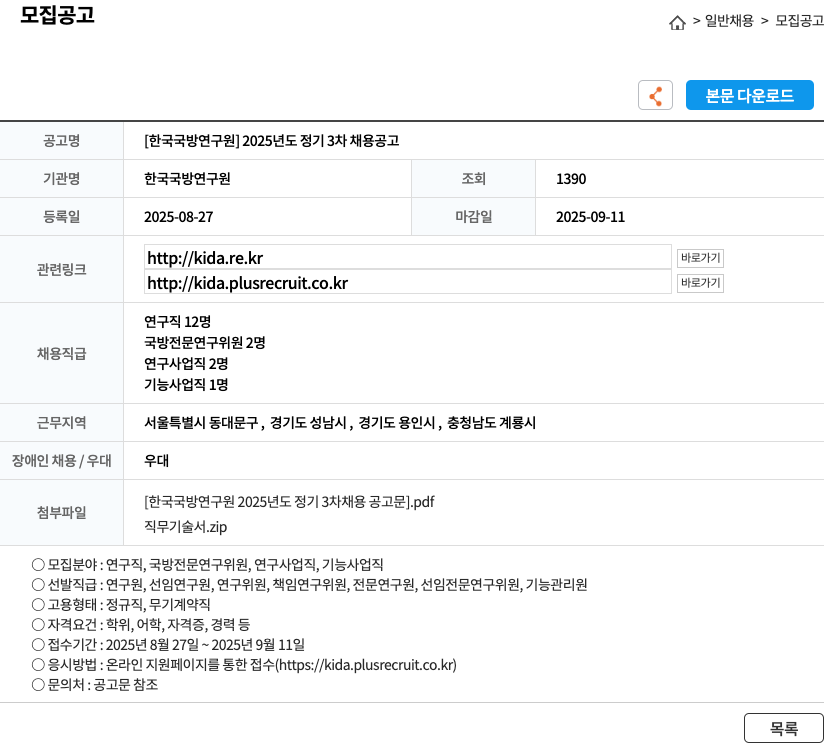Click the home icon in breadcrumb

[x=677, y=23]
